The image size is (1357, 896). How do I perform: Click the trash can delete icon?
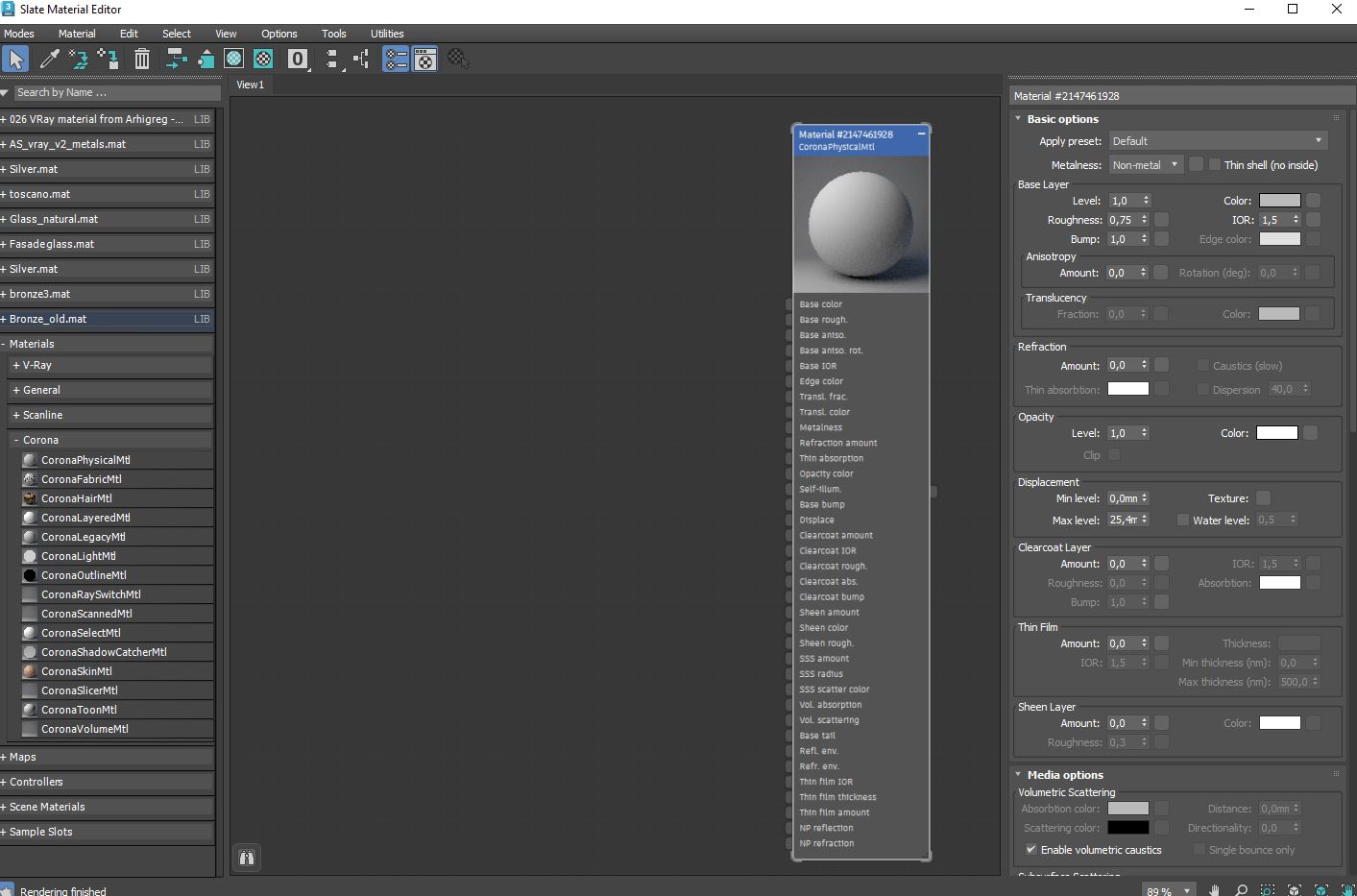(142, 60)
